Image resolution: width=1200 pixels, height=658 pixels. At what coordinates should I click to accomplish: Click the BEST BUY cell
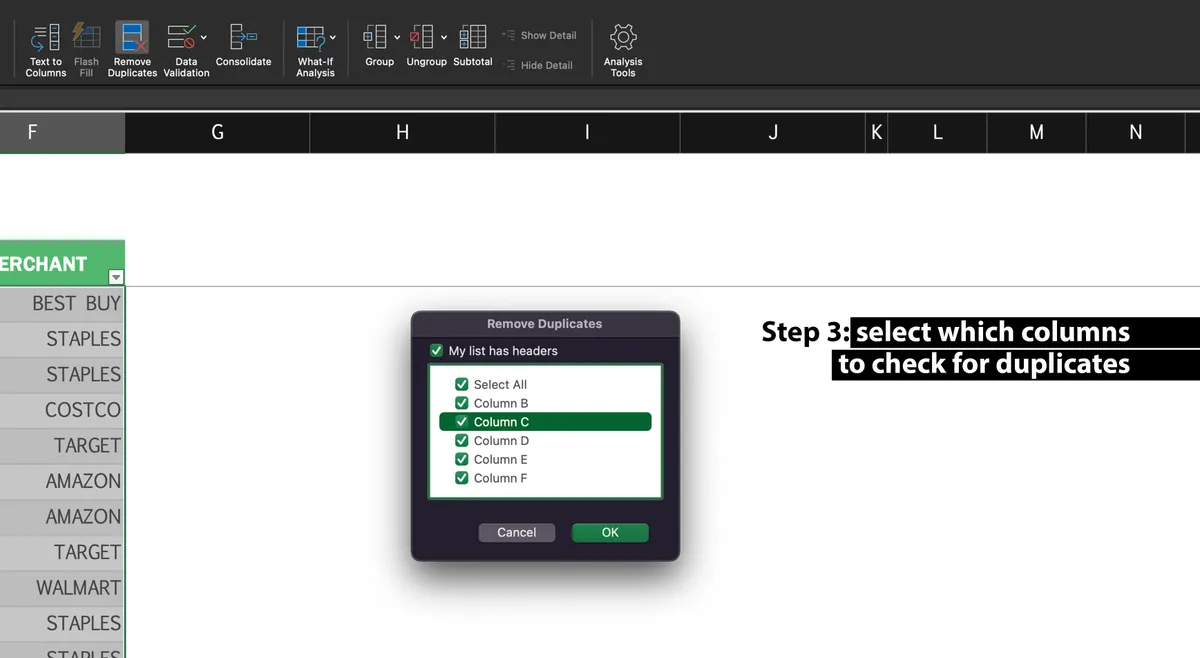[x=62, y=303]
